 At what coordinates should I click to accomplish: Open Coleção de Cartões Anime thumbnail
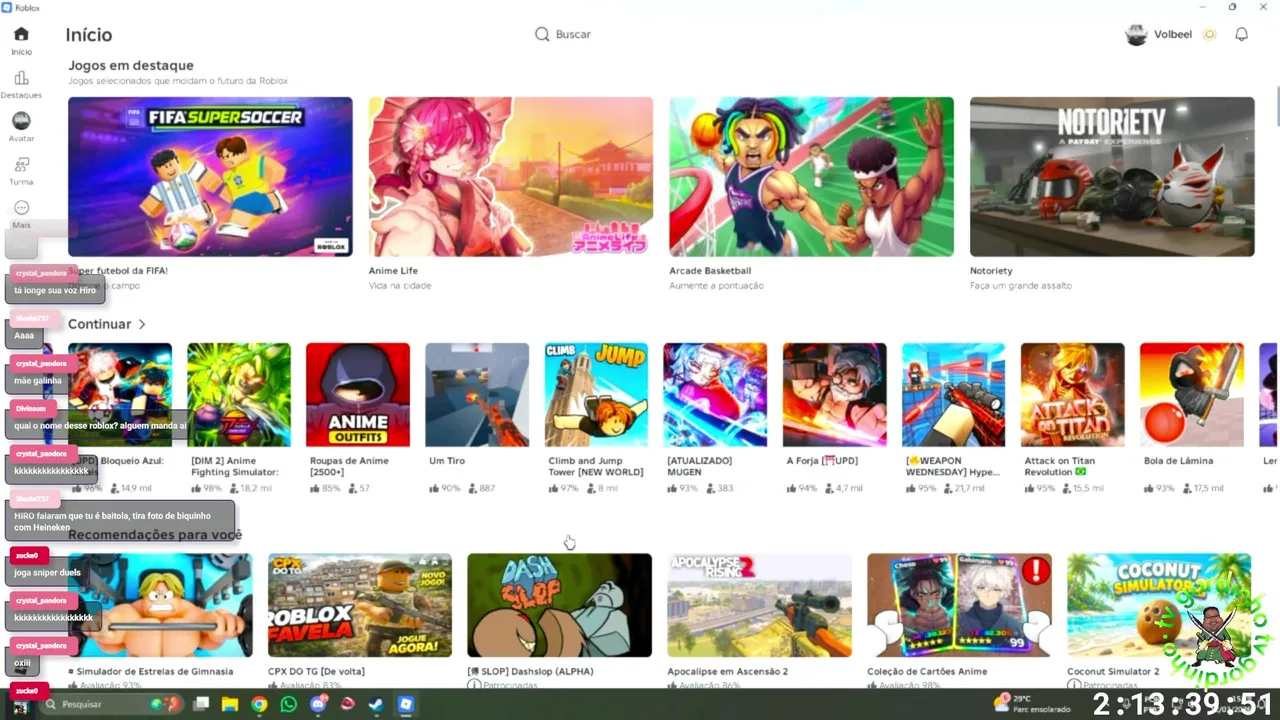point(959,605)
